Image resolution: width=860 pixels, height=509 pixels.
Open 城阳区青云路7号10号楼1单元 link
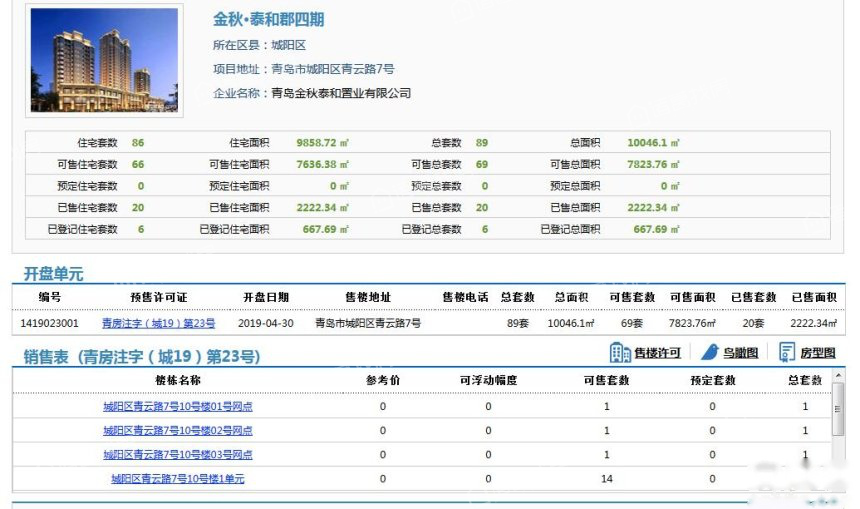tap(178, 479)
